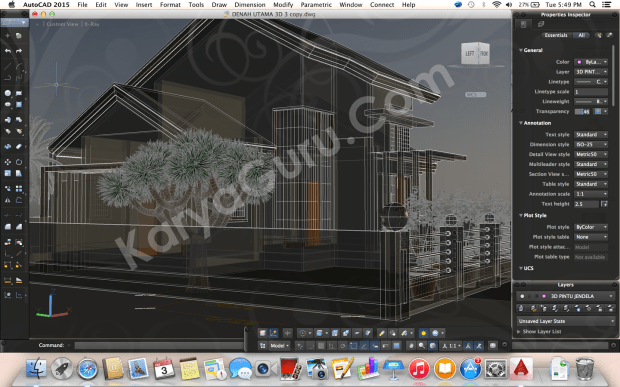Select the Move tool
Screen dimensions: 620x387
tap(8, 162)
